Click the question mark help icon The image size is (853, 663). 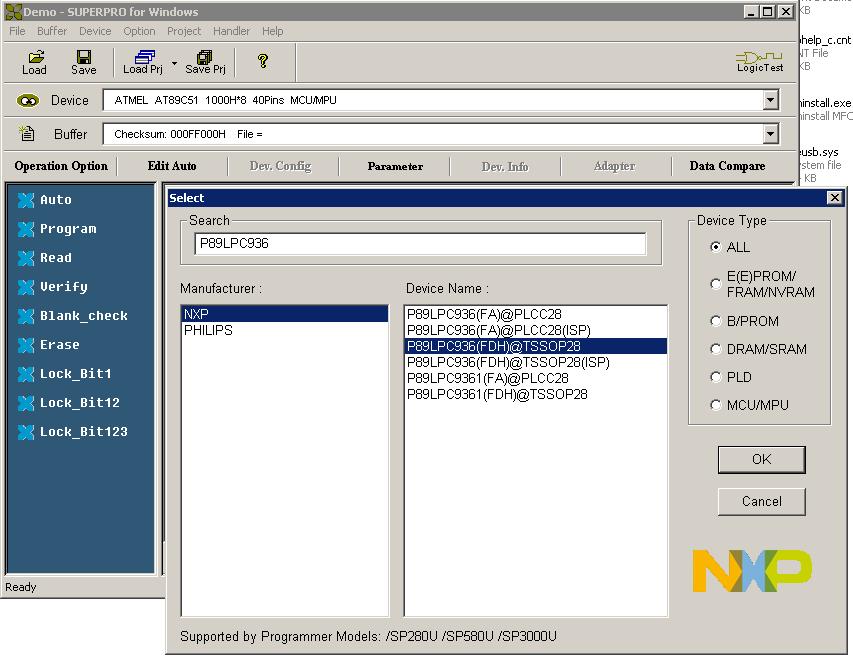click(263, 60)
